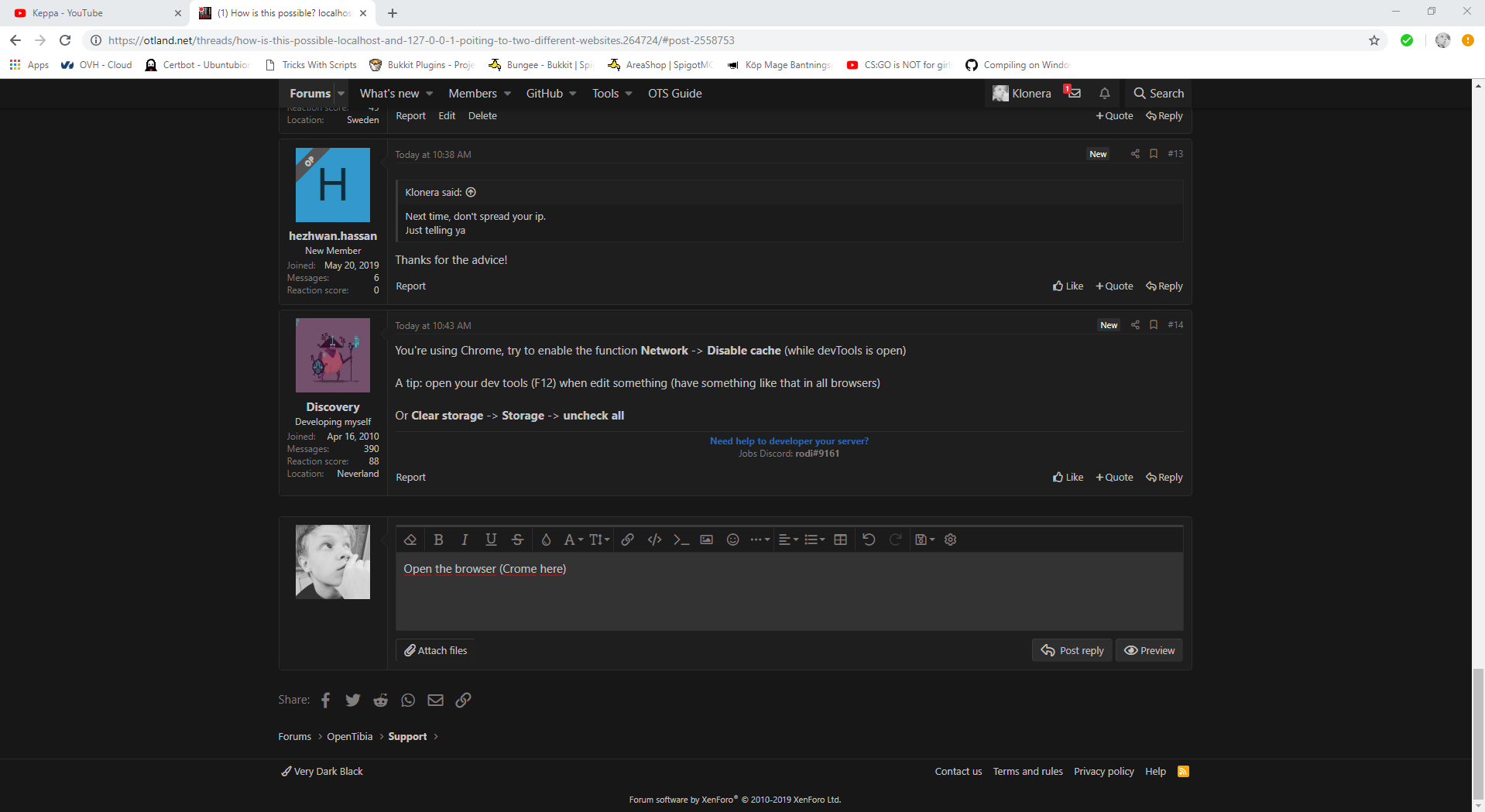Image resolution: width=1485 pixels, height=812 pixels.
Task: Bookmark this page with the star icon
Action: pos(1374,40)
